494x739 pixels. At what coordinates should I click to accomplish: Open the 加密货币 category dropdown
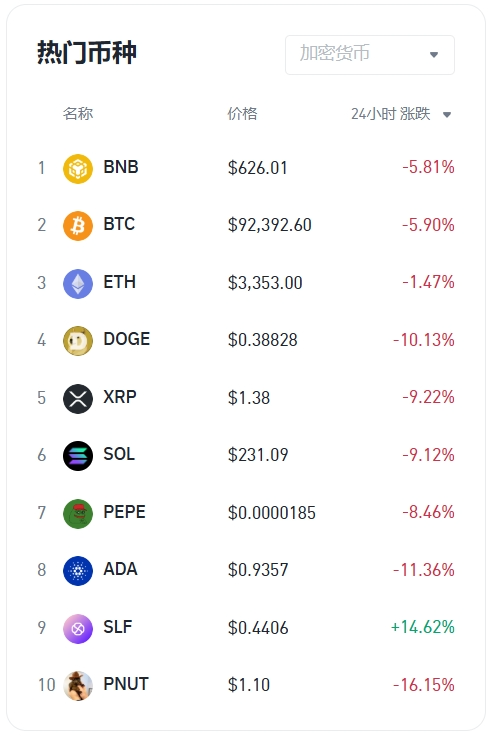(x=370, y=54)
